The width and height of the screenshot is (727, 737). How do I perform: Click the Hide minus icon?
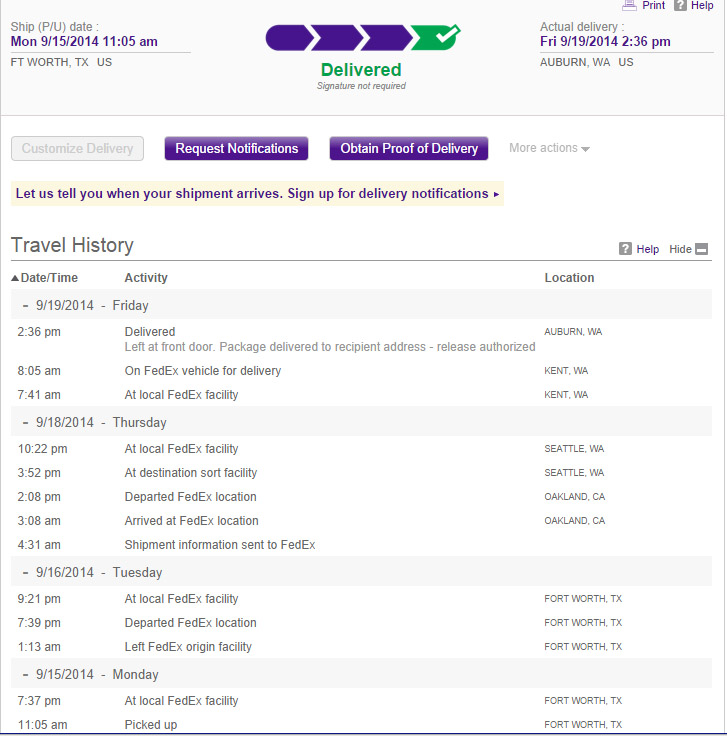(701, 249)
